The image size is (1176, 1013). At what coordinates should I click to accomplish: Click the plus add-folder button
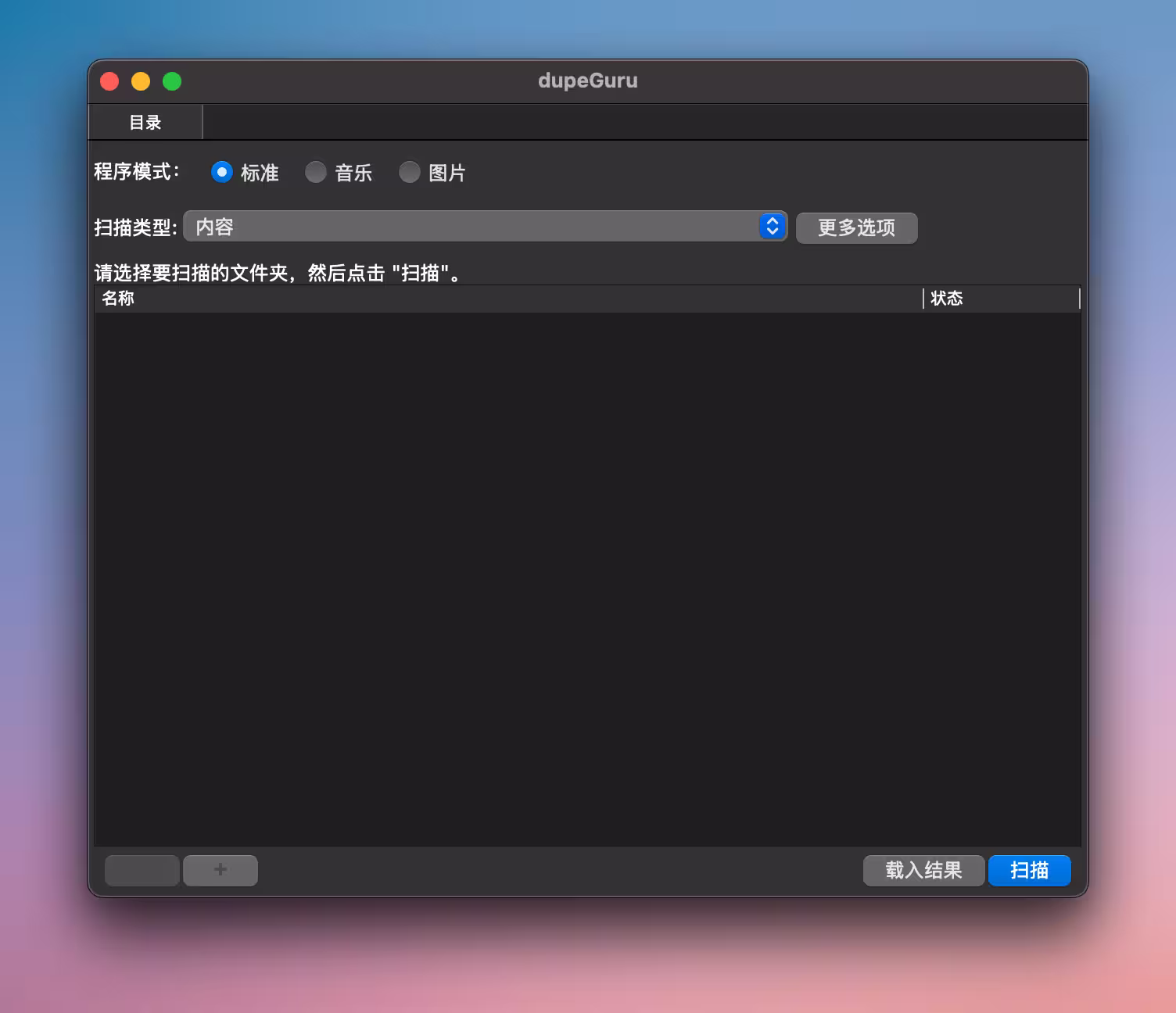click(x=220, y=870)
